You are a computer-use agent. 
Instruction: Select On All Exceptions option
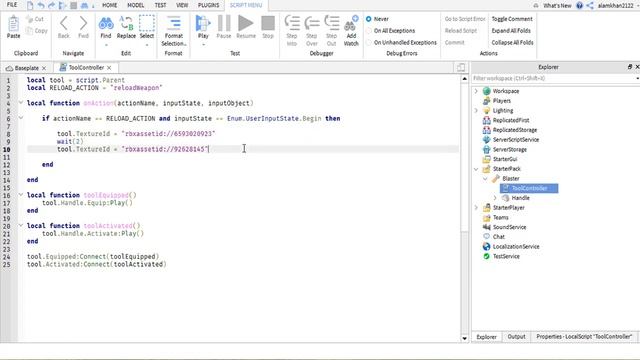[x=369, y=31]
